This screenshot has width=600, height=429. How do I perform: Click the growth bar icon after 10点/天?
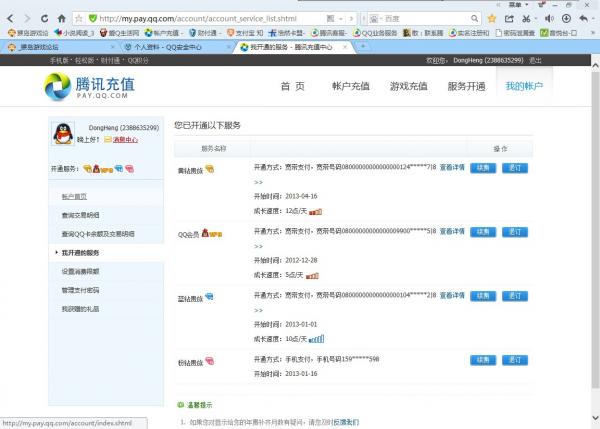coord(316,339)
